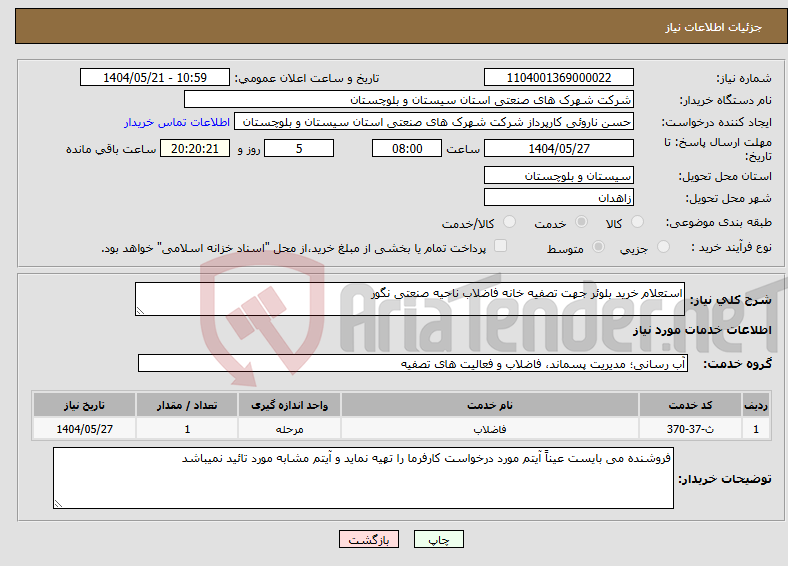Screen dimensions: 788x566
Task: Click the resize handle of شرح کلی نیاز textarea
Action: coord(140,311)
